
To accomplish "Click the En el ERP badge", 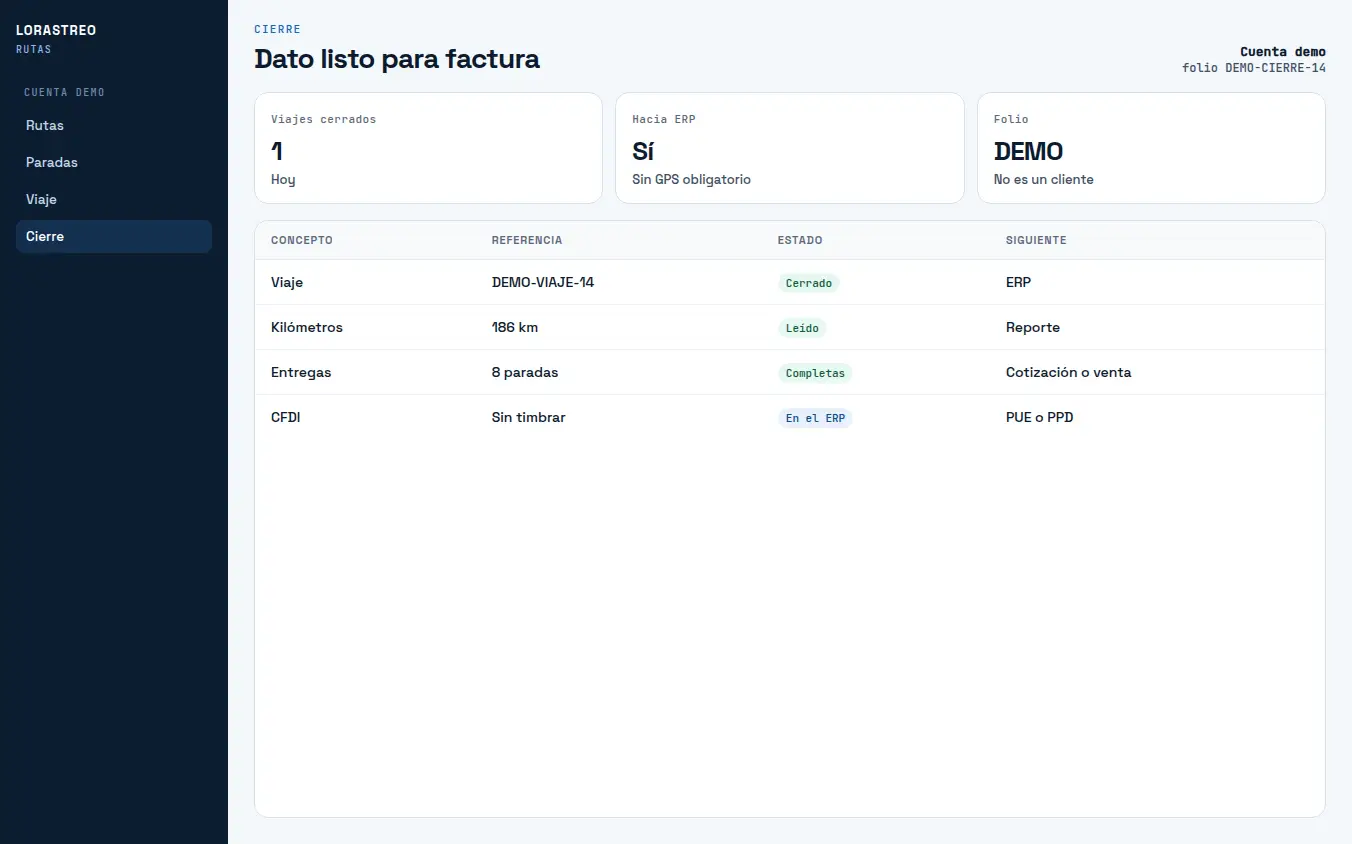I will pos(815,418).
